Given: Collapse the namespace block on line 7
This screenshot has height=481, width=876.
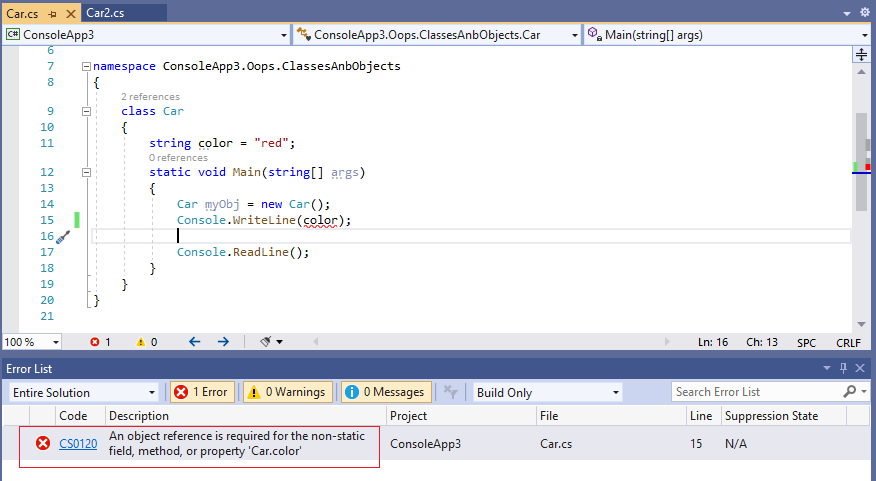Looking at the screenshot, I should point(86,66).
